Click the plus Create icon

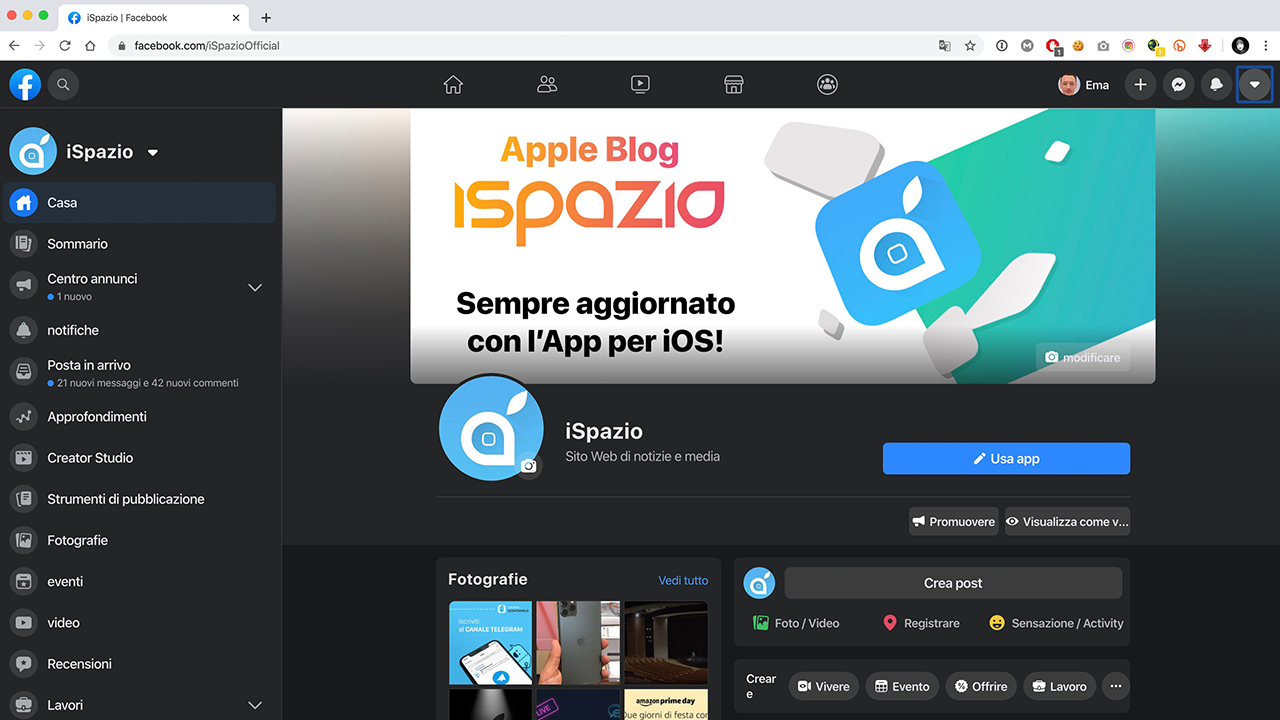(x=1140, y=85)
